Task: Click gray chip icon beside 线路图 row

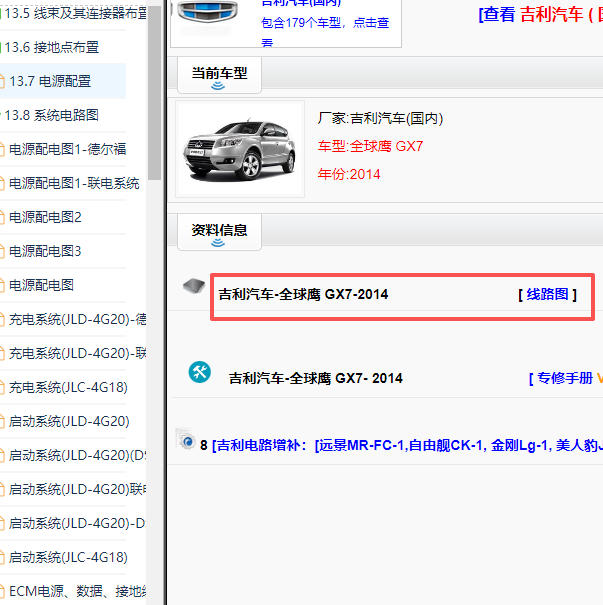Action: tap(194, 286)
